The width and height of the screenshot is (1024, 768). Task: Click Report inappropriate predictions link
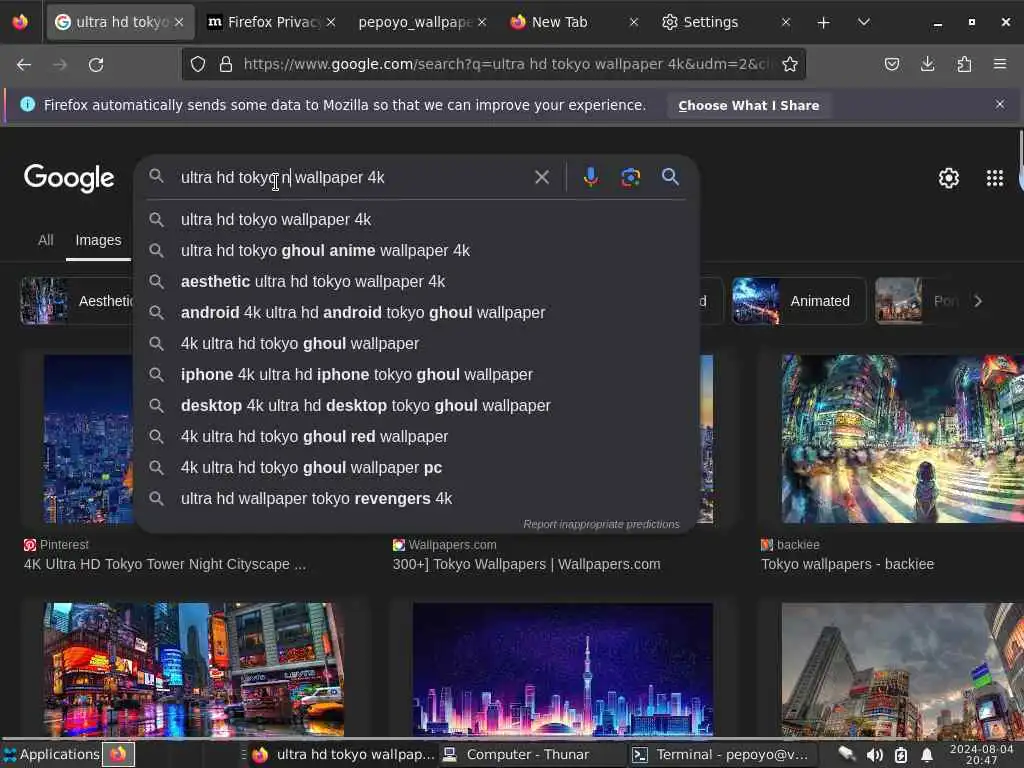coord(601,524)
